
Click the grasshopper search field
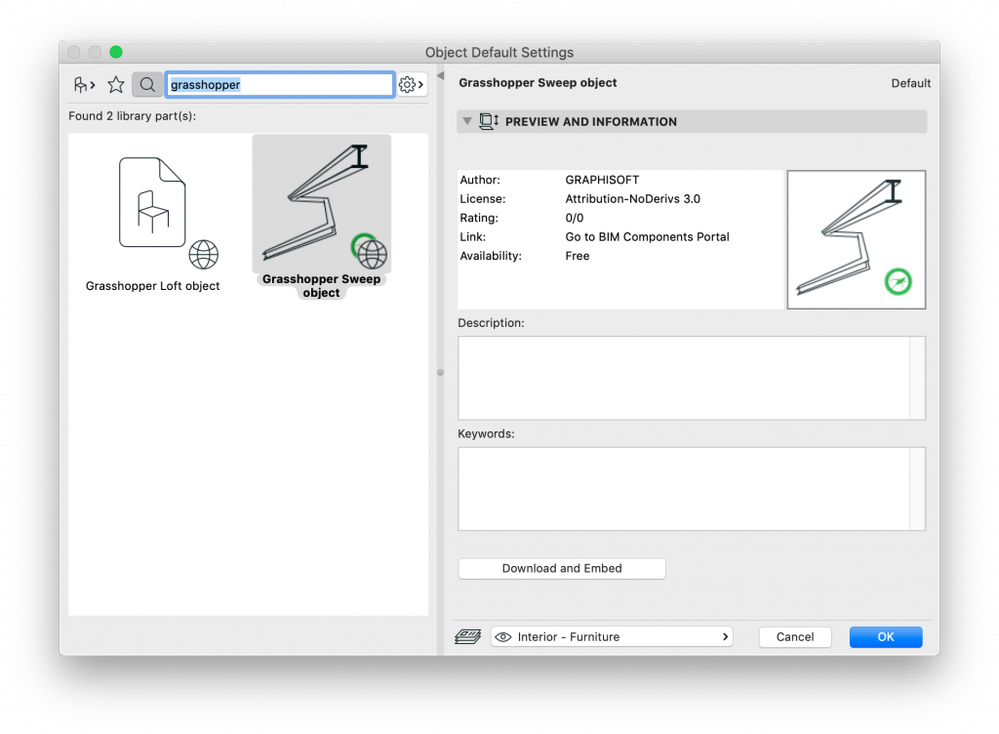pyautogui.click(x=280, y=85)
